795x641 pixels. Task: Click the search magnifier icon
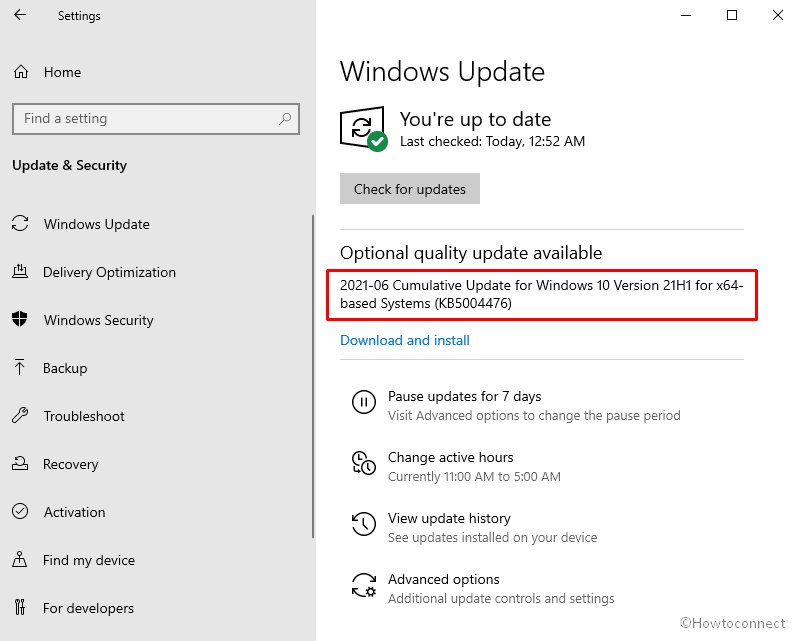pyautogui.click(x=285, y=118)
